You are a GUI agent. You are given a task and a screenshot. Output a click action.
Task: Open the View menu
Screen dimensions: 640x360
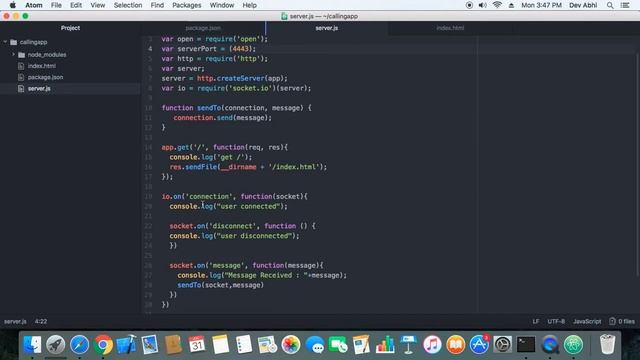pyautogui.click(x=98, y=5)
